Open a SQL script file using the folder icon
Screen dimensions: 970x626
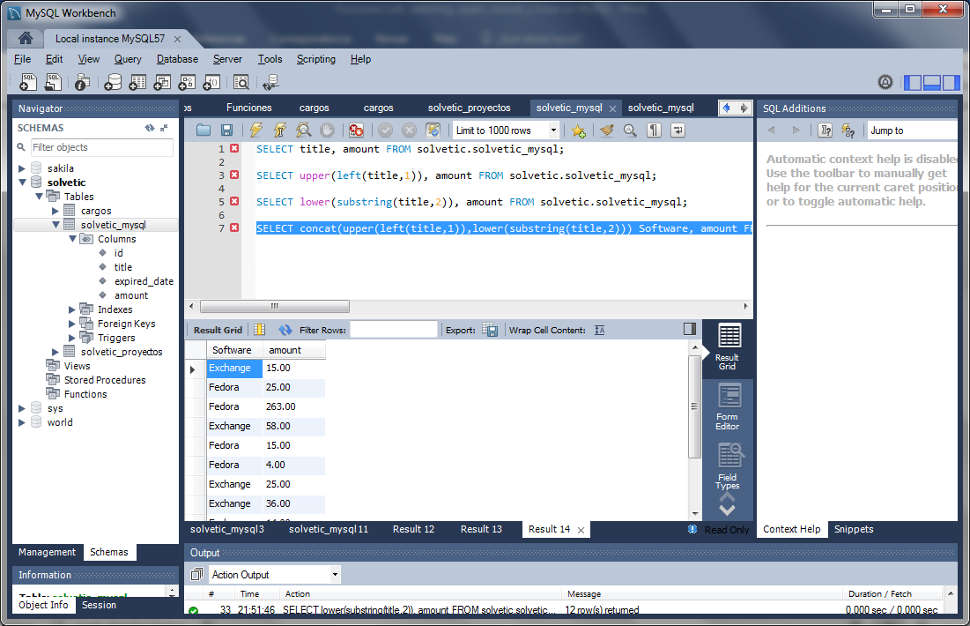pos(203,130)
